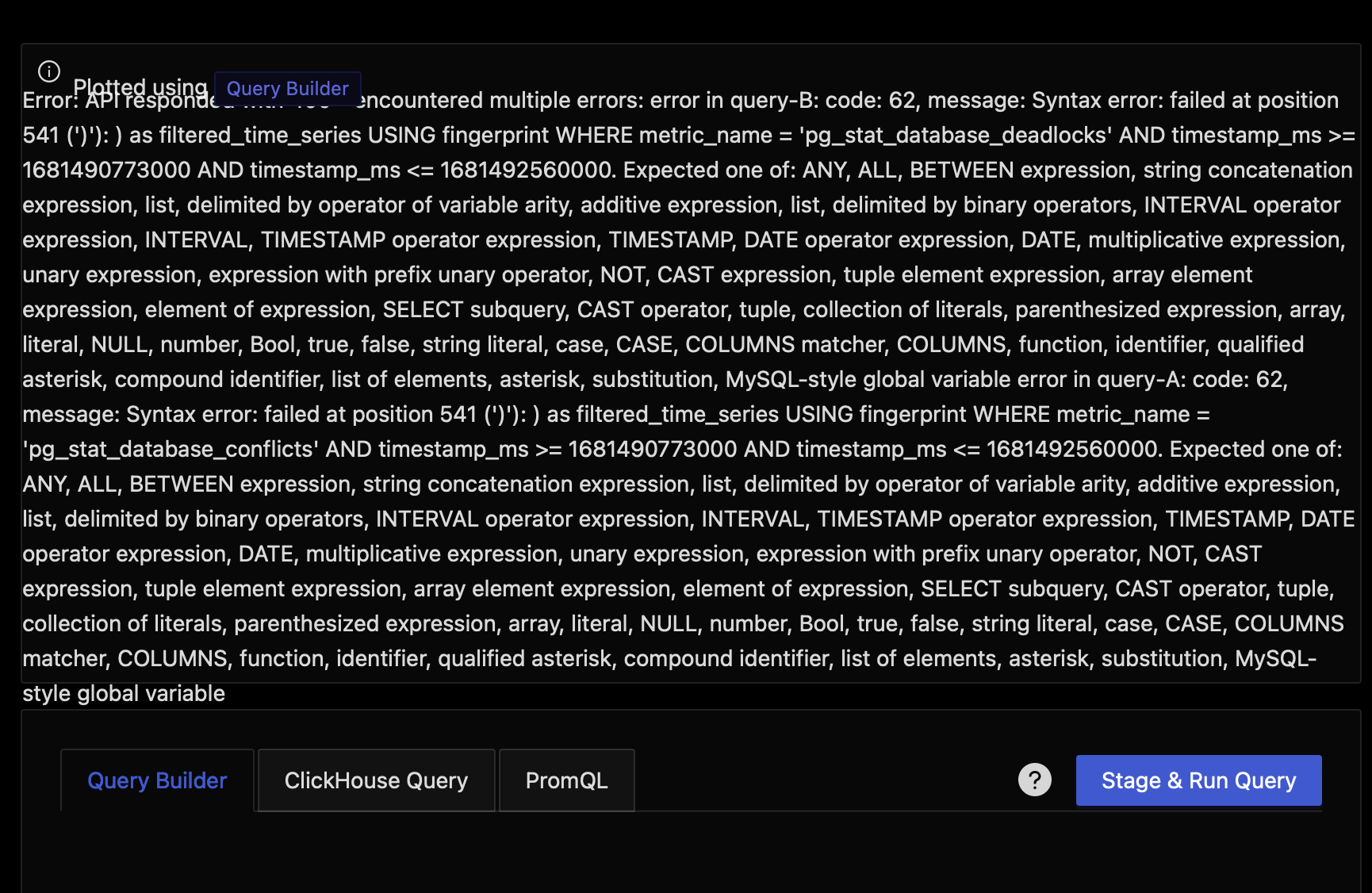The image size is (1372, 893).
Task: Click the help icon beside Stage & Run Query
Action: point(1034,780)
